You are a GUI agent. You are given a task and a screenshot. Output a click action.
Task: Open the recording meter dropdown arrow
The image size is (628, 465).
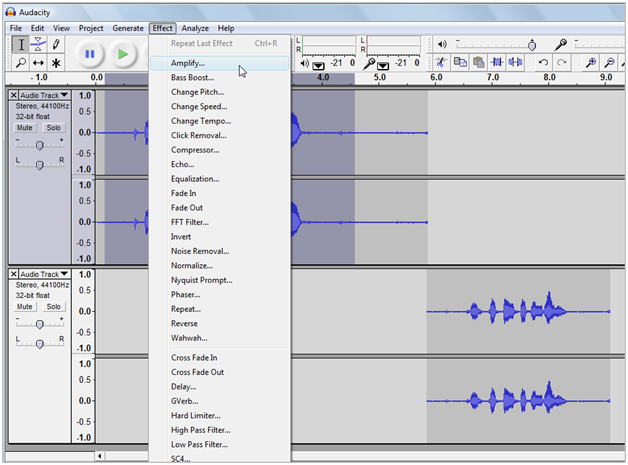tap(383, 65)
